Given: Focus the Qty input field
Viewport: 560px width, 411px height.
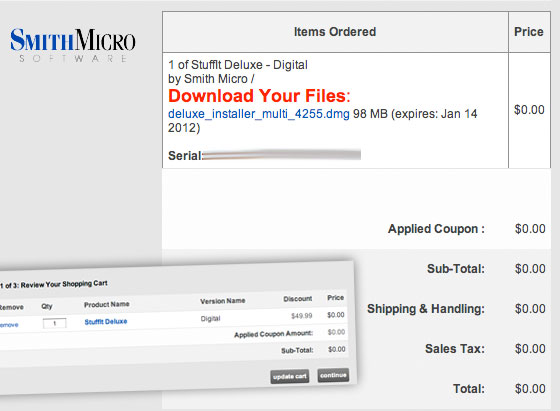Looking at the screenshot, I should tap(54, 323).
